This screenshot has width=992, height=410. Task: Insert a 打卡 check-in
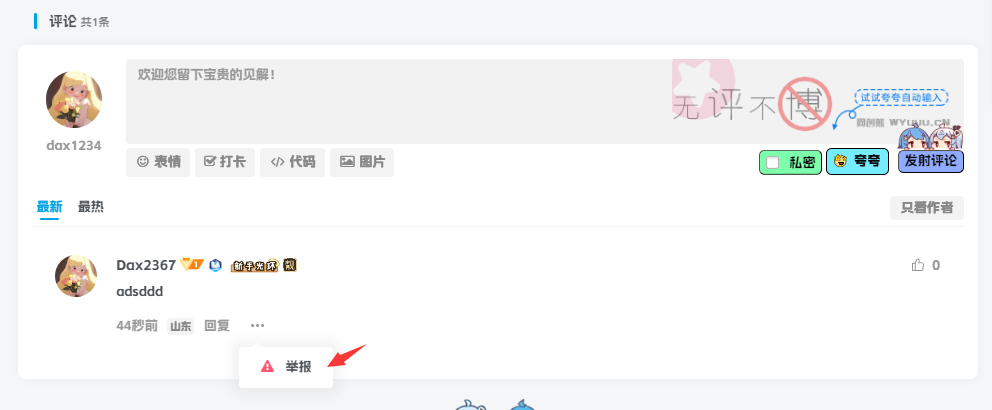pyautogui.click(x=225, y=162)
